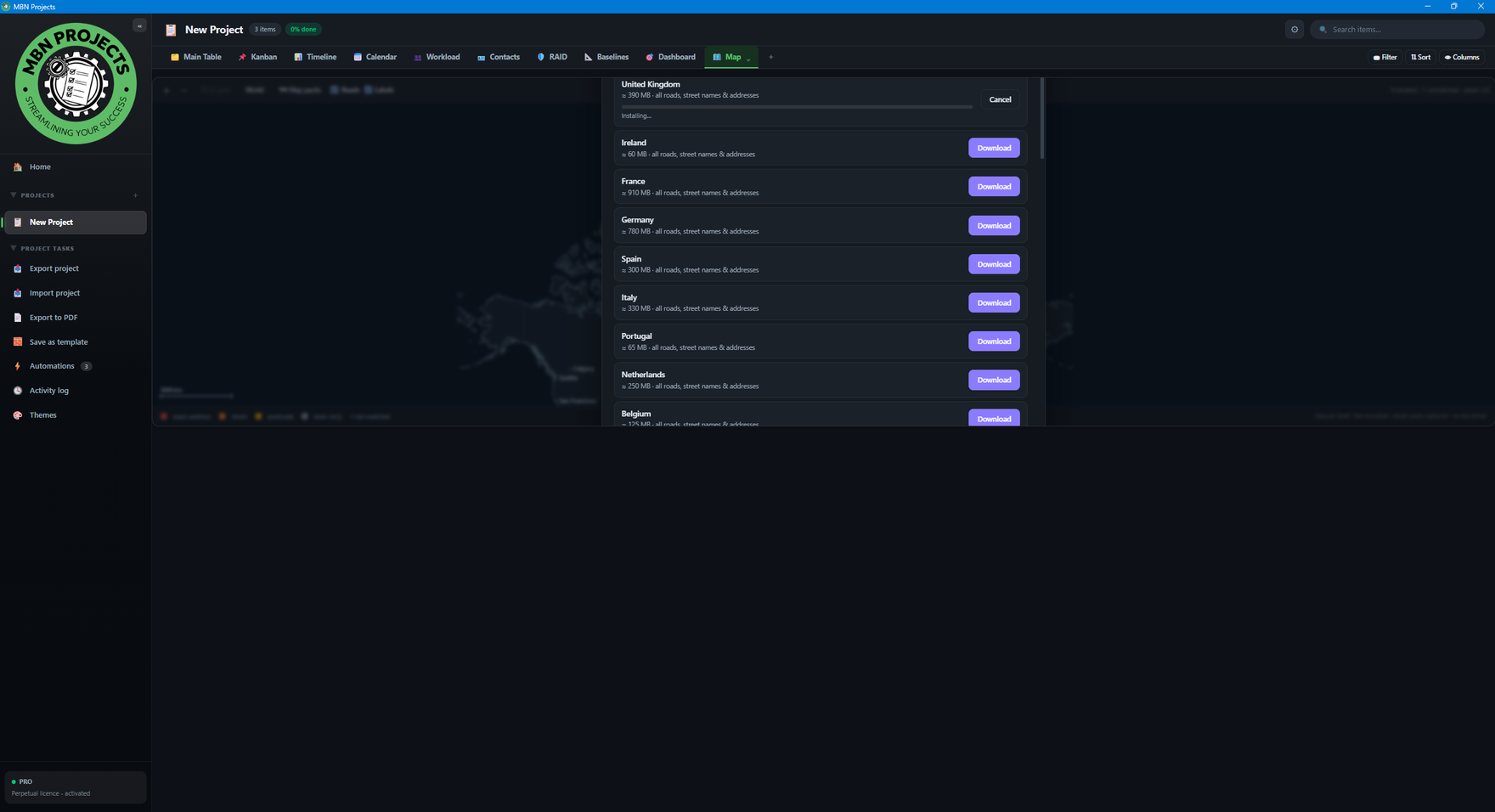Open the Columns options

click(x=1463, y=58)
